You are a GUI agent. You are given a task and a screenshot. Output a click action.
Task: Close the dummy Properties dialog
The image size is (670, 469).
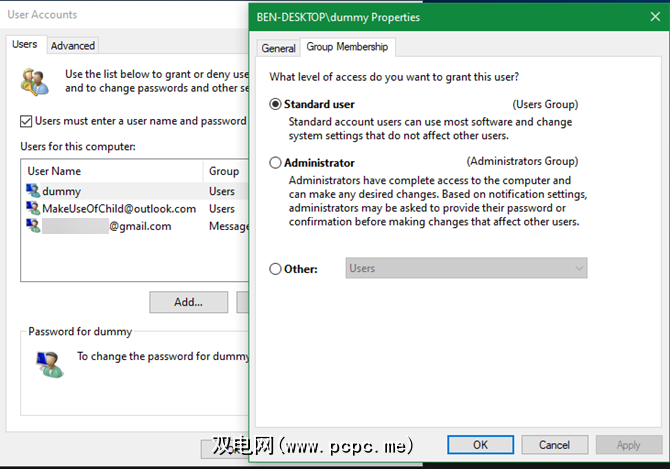pyautogui.click(x=655, y=17)
